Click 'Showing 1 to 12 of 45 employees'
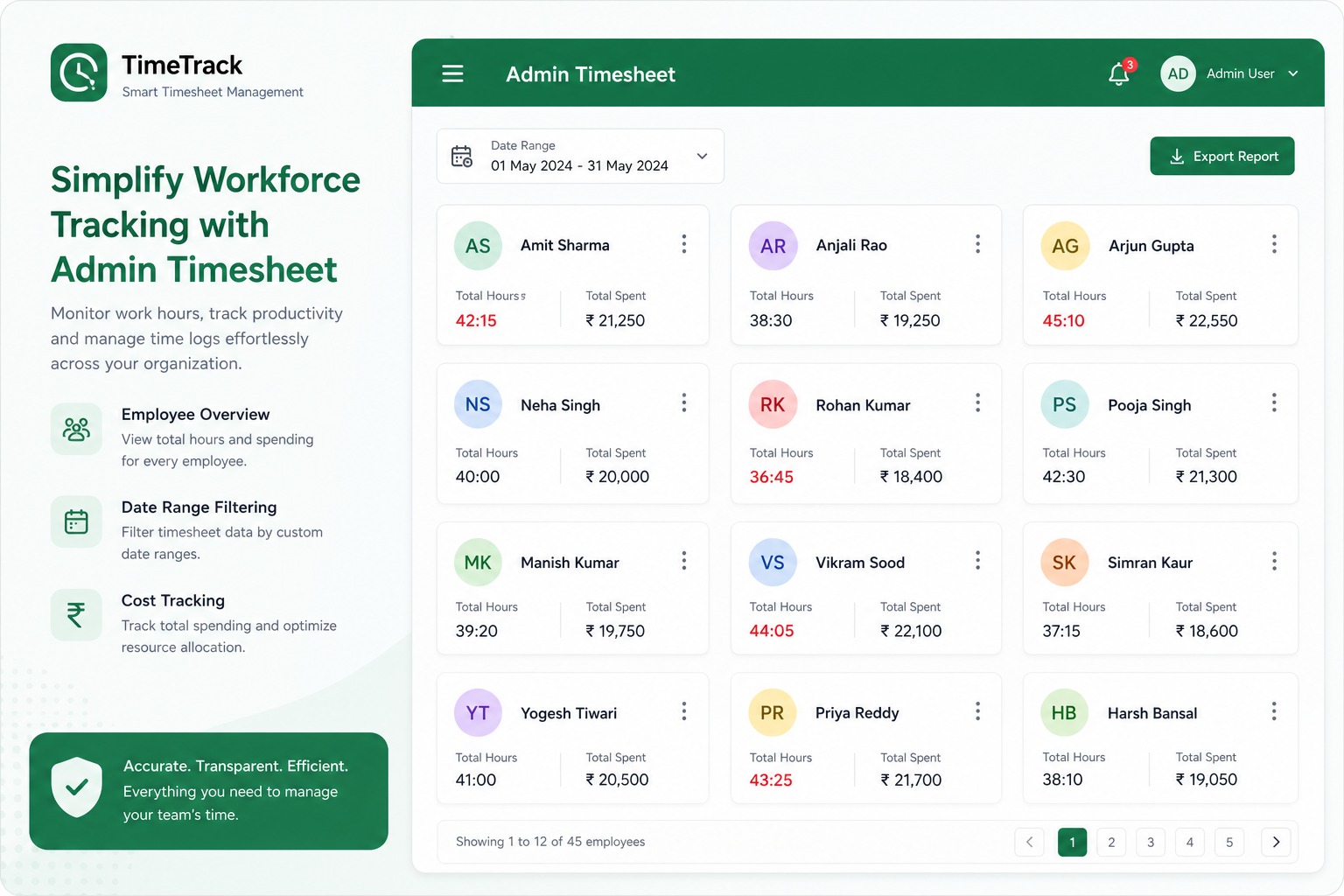The image size is (1344, 896). click(550, 842)
